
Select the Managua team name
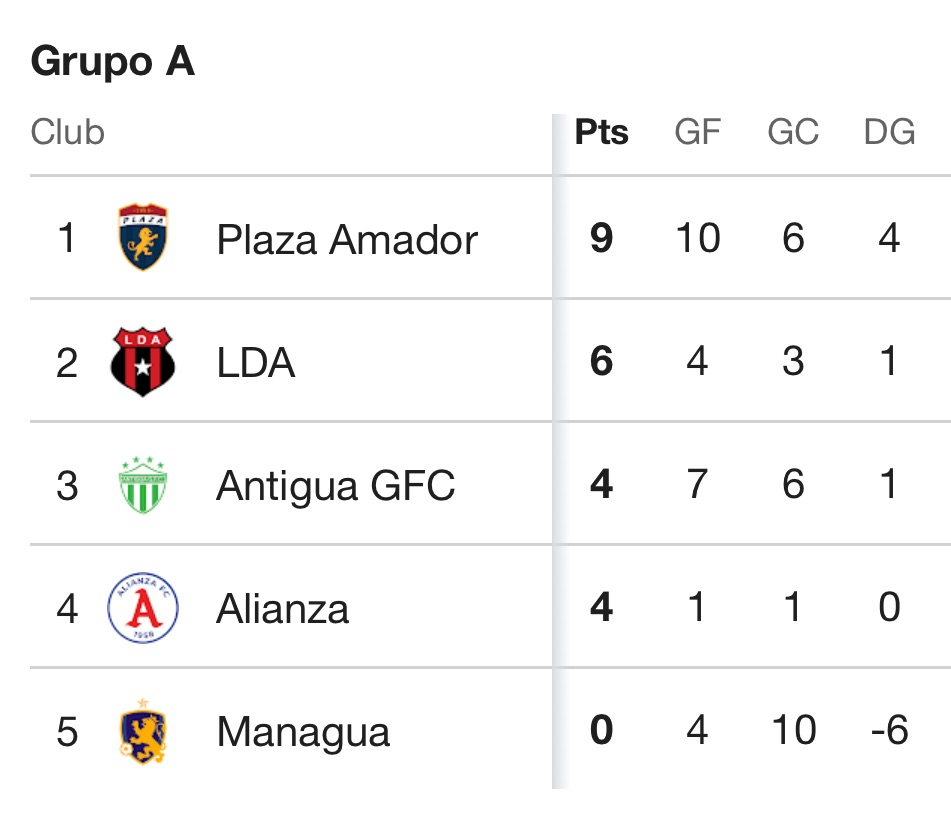pos(303,732)
